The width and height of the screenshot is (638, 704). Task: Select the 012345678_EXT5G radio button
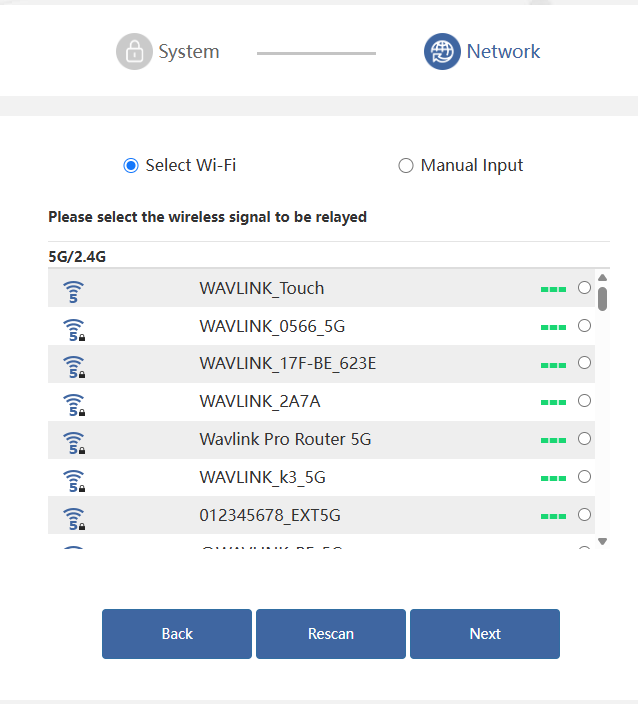584,515
